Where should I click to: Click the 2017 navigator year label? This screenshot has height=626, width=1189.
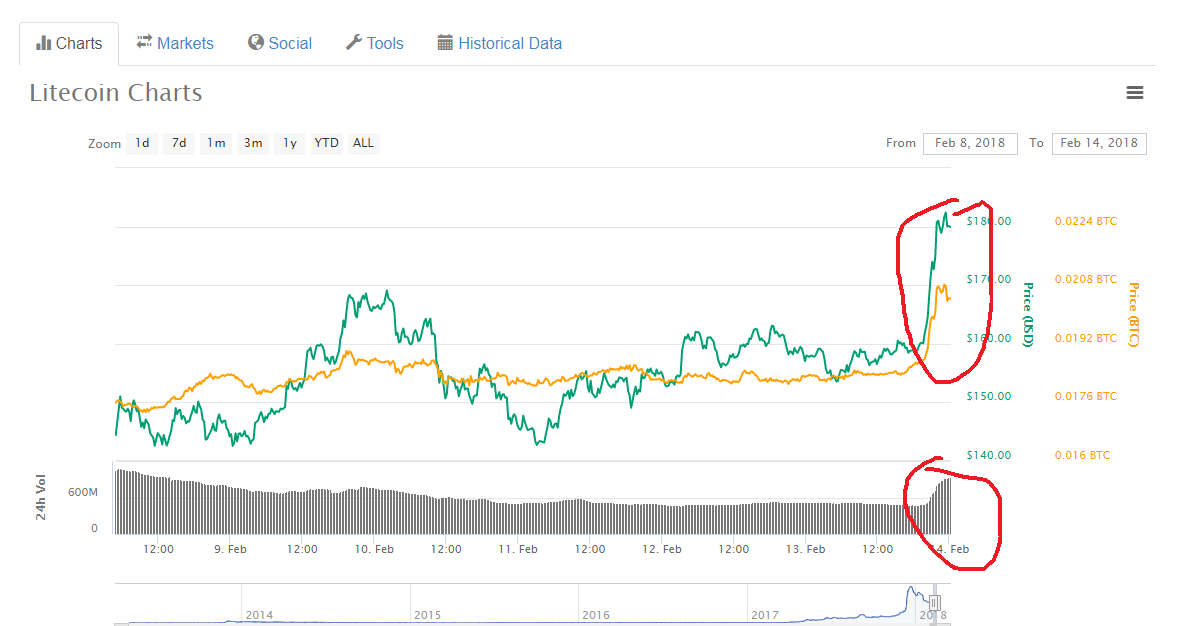click(764, 615)
